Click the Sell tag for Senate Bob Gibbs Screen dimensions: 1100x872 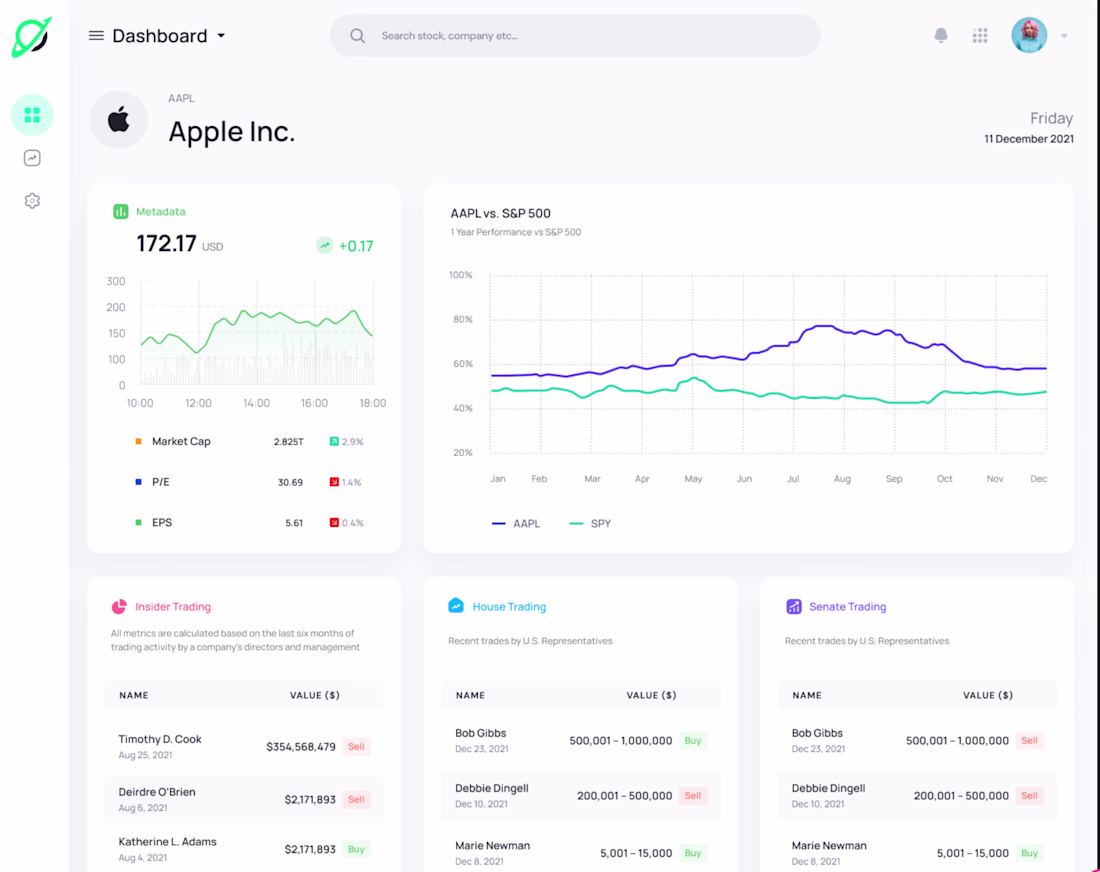coord(1030,741)
